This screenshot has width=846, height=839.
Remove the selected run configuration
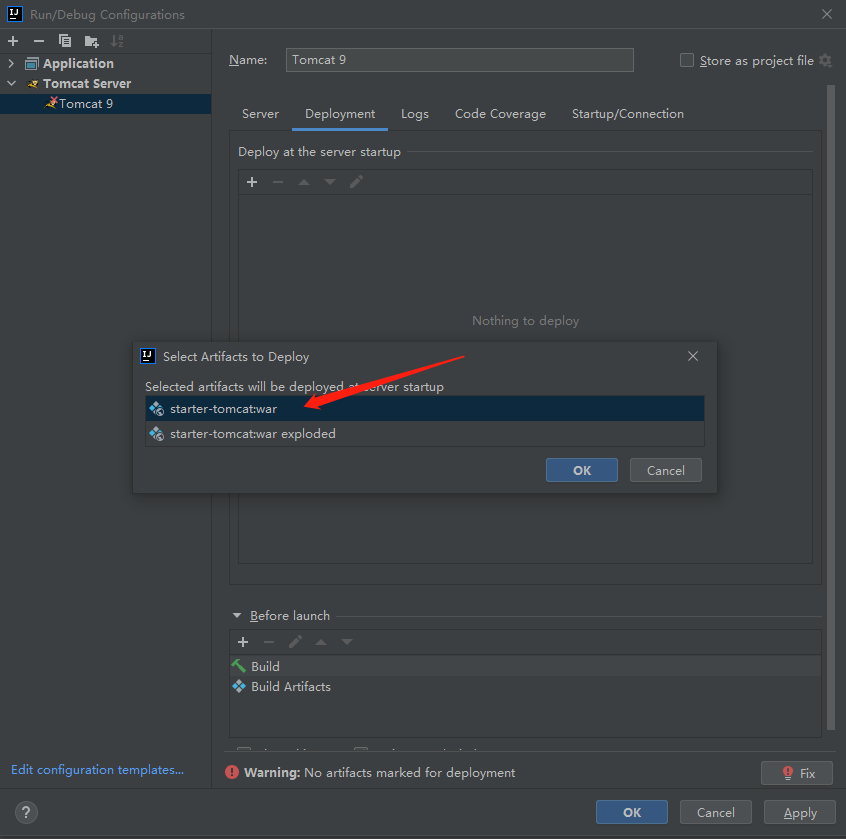click(x=39, y=41)
